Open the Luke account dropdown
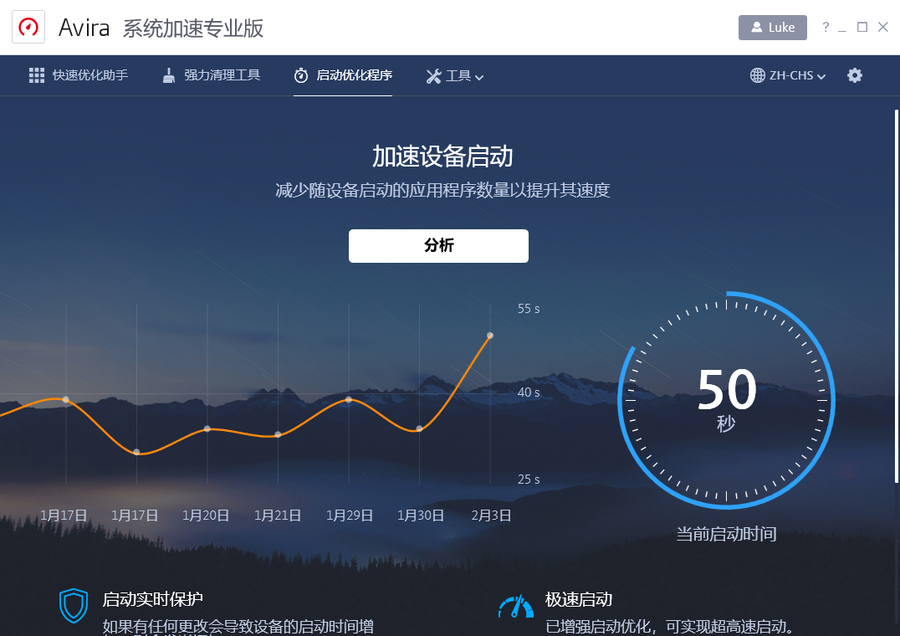Image resolution: width=900 pixels, height=636 pixels. [772, 27]
